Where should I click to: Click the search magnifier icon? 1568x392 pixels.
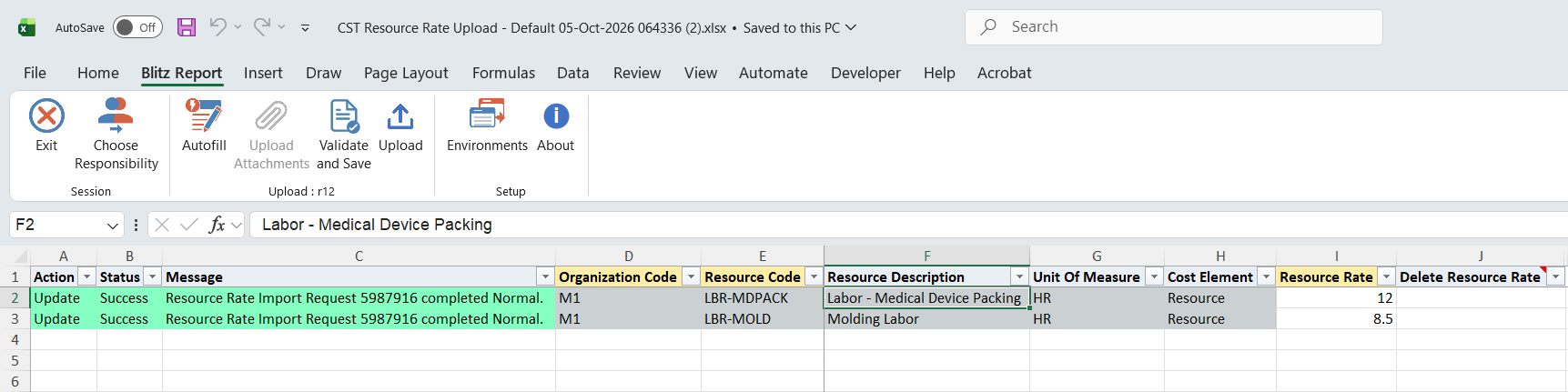click(x=988, y=27)
